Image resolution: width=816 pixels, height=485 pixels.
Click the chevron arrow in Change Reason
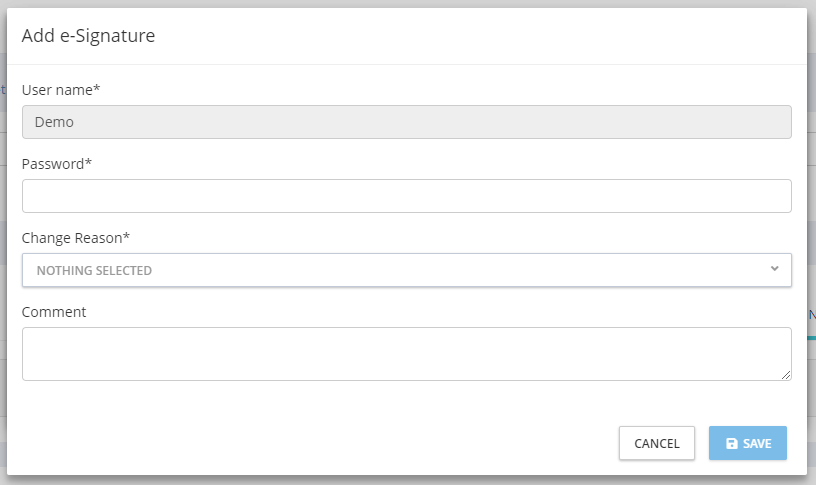(x=774, y=269)
